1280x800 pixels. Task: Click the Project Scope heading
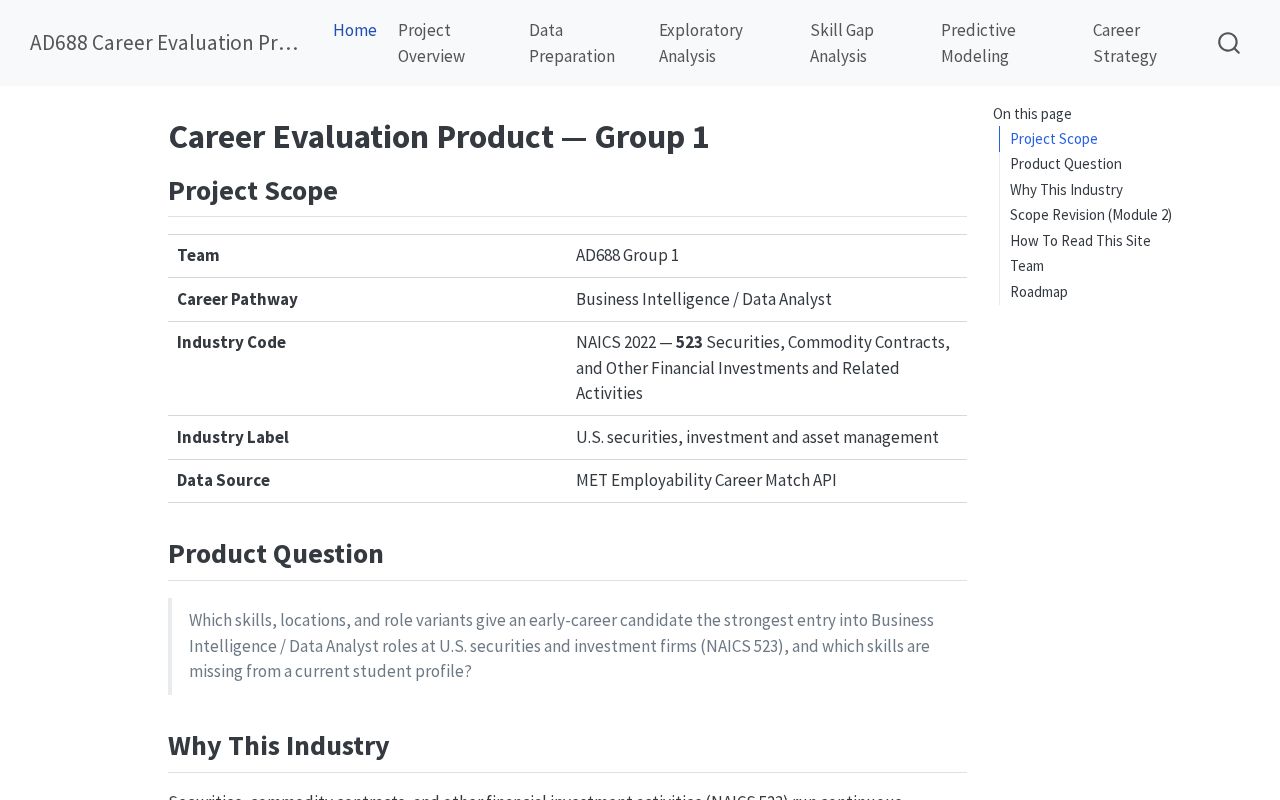point(253,191)
